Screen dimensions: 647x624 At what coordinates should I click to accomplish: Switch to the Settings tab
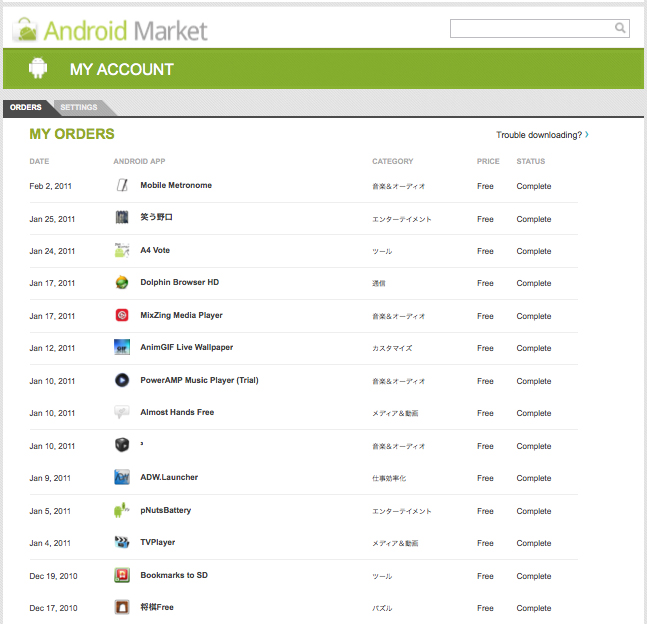tap(79, 108)
